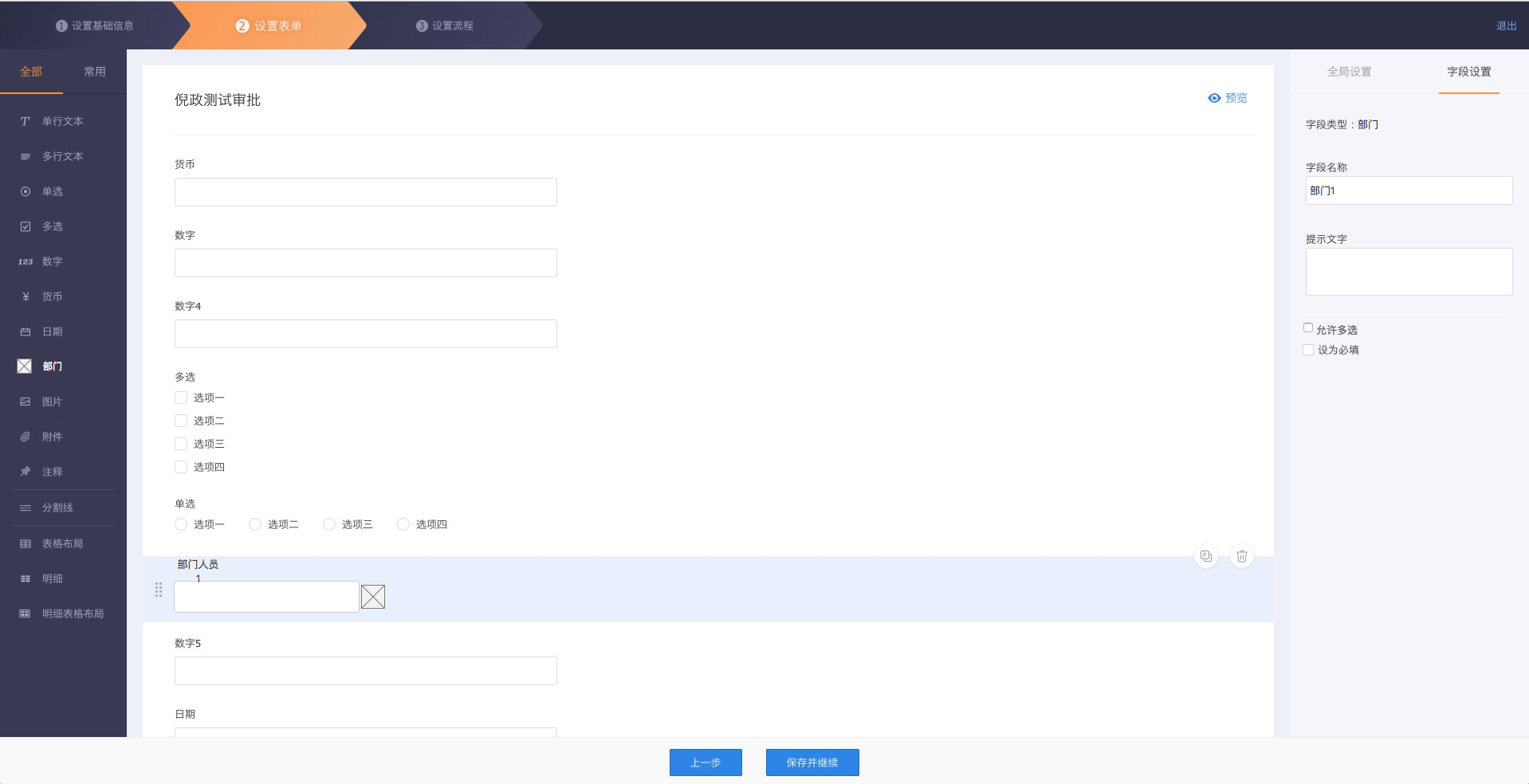Image resolution: width=1529 pixels, height=784 pixels.
Task: Add the 日期 calendar component icon
Action: (x=26, y=331)
